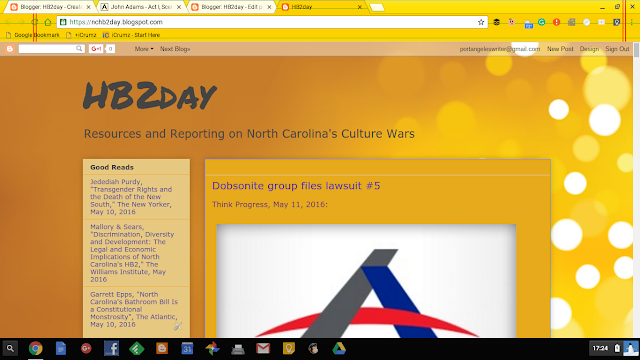The height and width of the screenshot is (360, 640).
Task: Launch Google Photos pinwheel icon
Action: click(212, 349)
